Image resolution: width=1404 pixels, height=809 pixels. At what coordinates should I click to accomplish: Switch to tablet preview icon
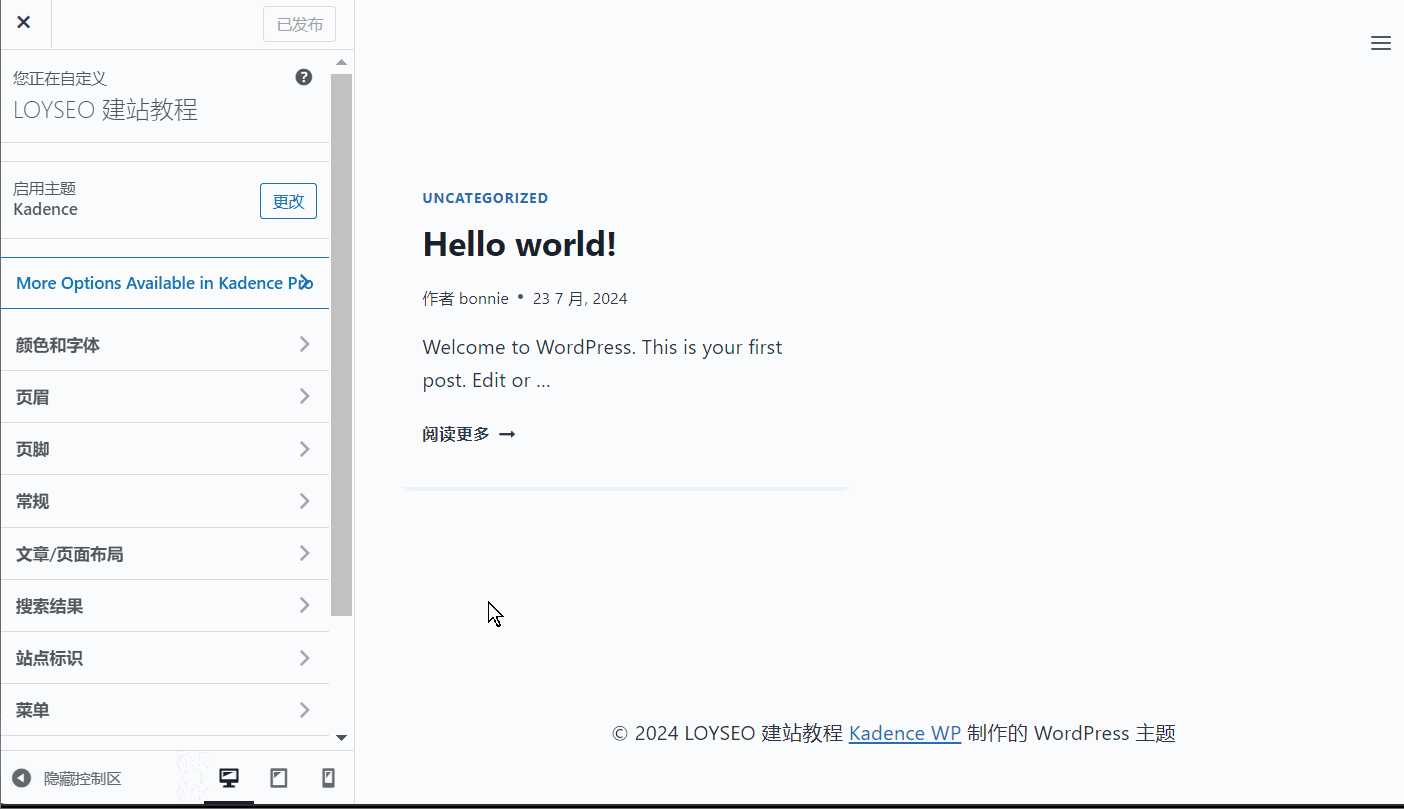(279, 778)
